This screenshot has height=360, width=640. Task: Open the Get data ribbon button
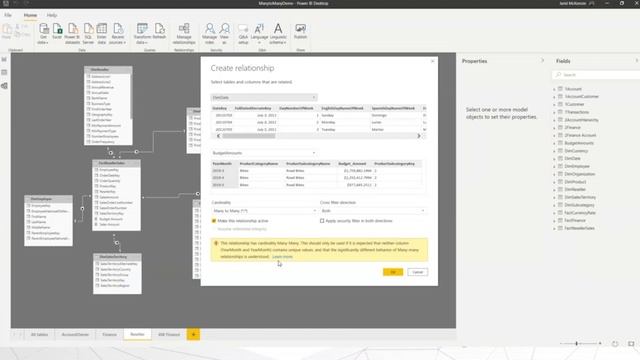pos(43,33)
